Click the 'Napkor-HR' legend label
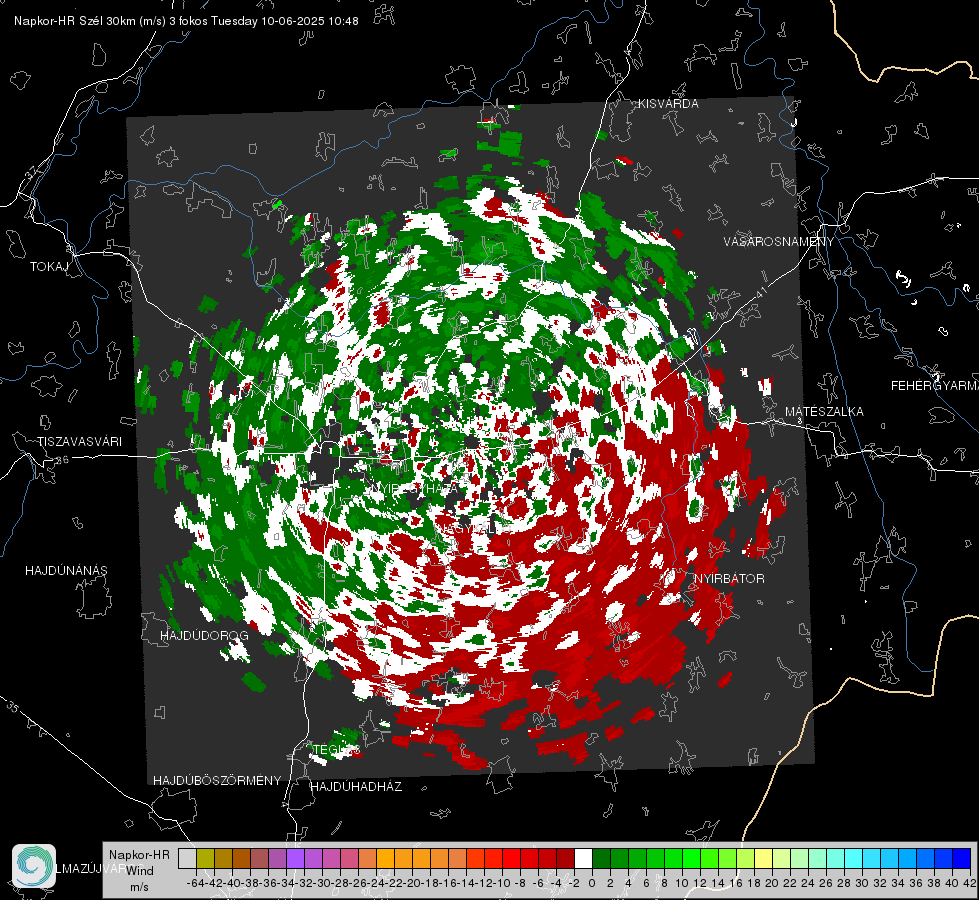 pos(139,854)
